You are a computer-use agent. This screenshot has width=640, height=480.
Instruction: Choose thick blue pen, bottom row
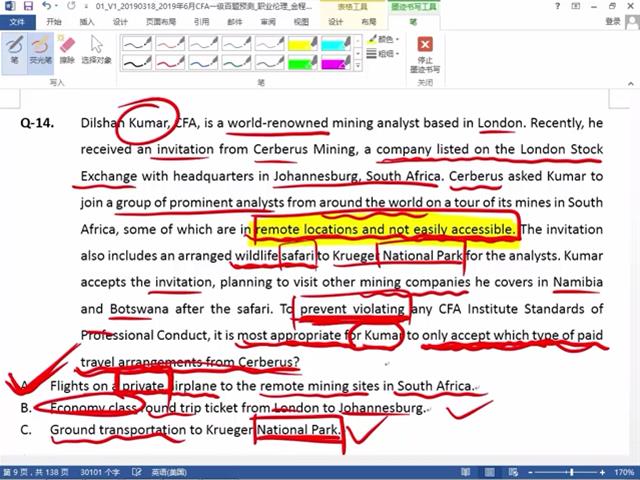(x=203, y=62)
